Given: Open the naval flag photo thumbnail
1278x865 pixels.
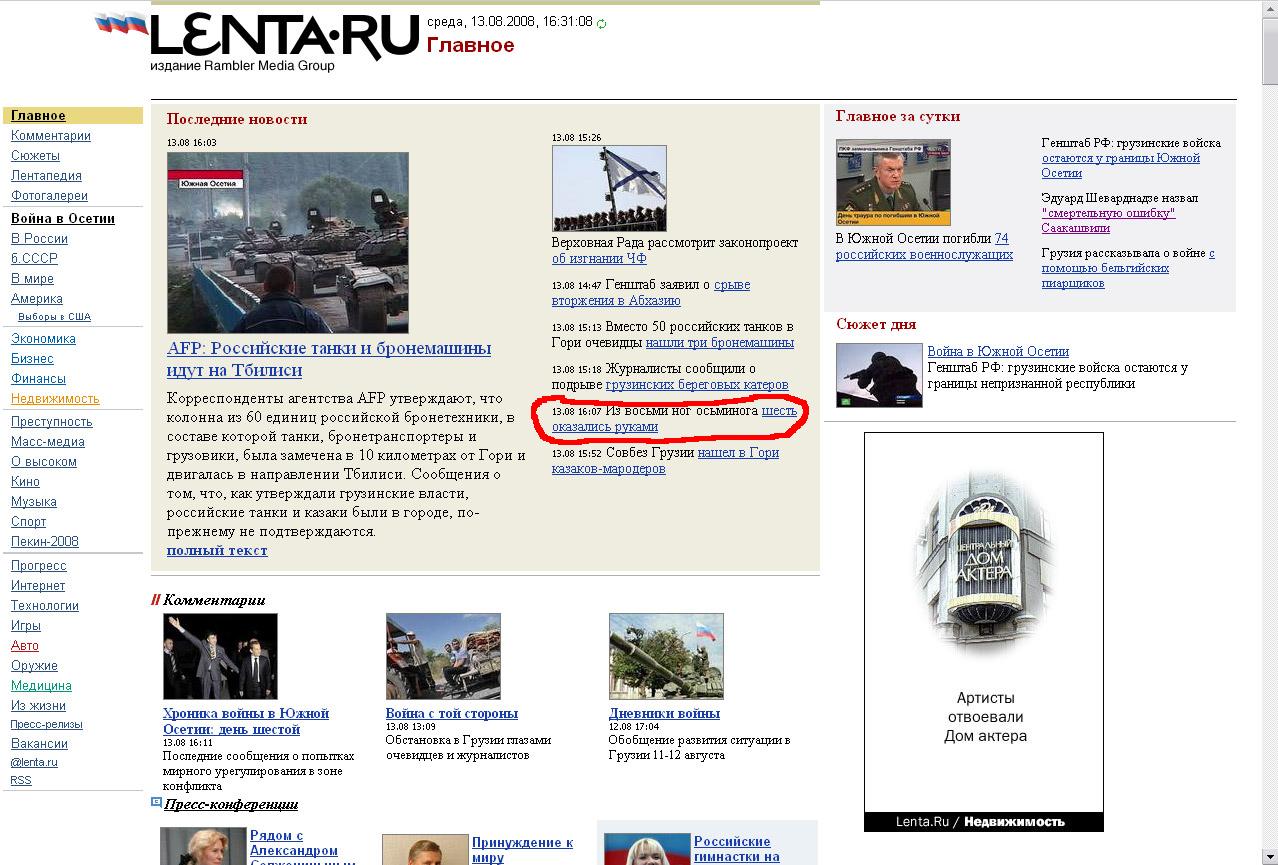Looking at the screenshot, I should tap(608, 188).
